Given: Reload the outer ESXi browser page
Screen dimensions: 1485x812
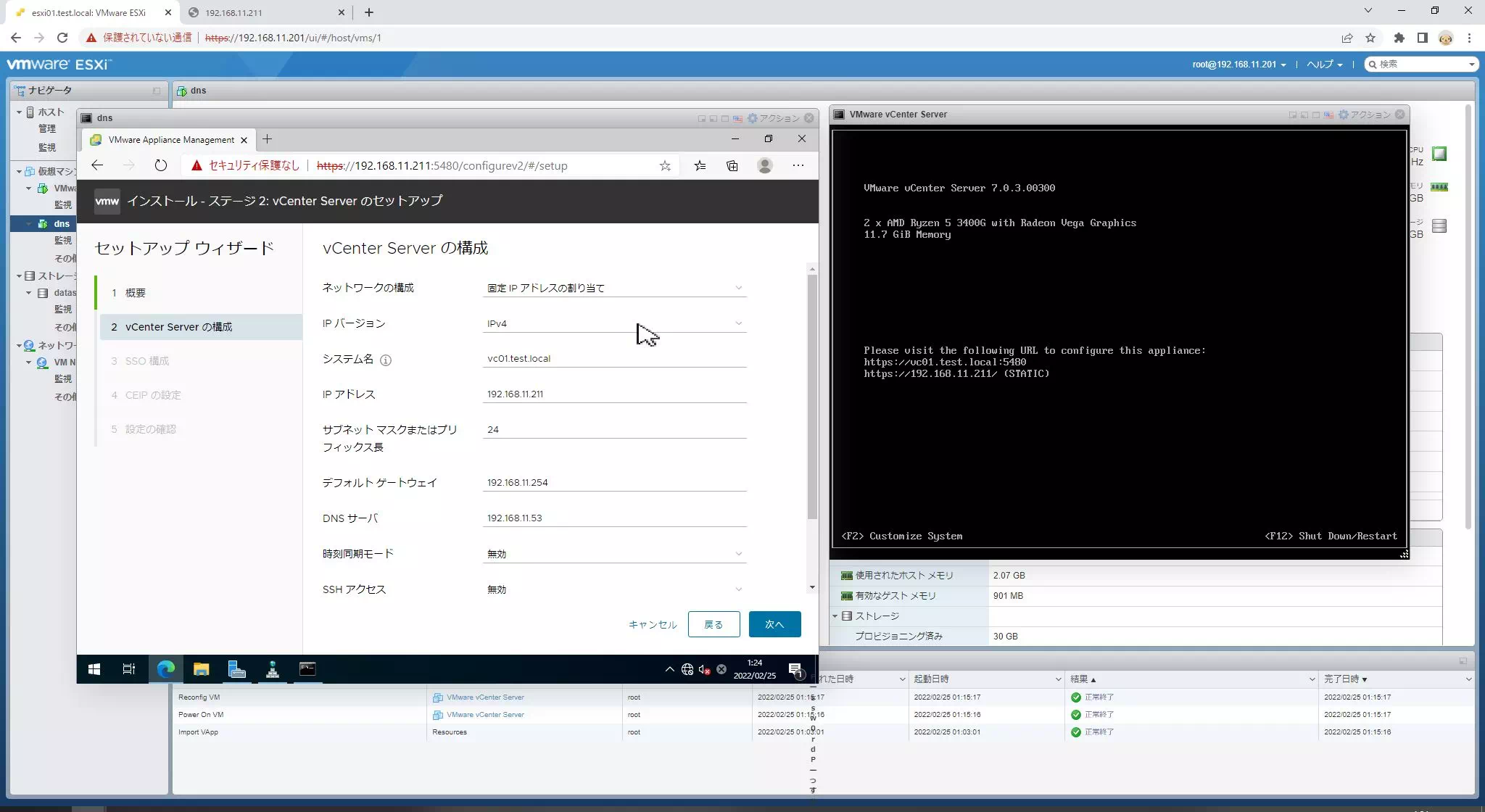Looking at the screenshot, I should tap(62, 38).
